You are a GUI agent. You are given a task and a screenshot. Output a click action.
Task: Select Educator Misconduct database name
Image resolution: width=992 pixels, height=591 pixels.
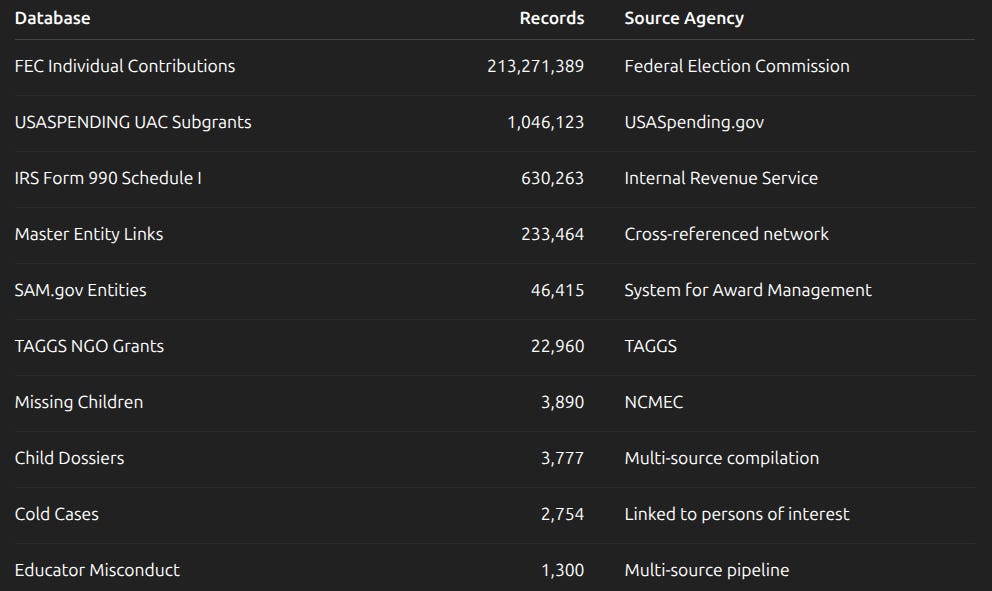pyautogui.click(x=97, y=570)
